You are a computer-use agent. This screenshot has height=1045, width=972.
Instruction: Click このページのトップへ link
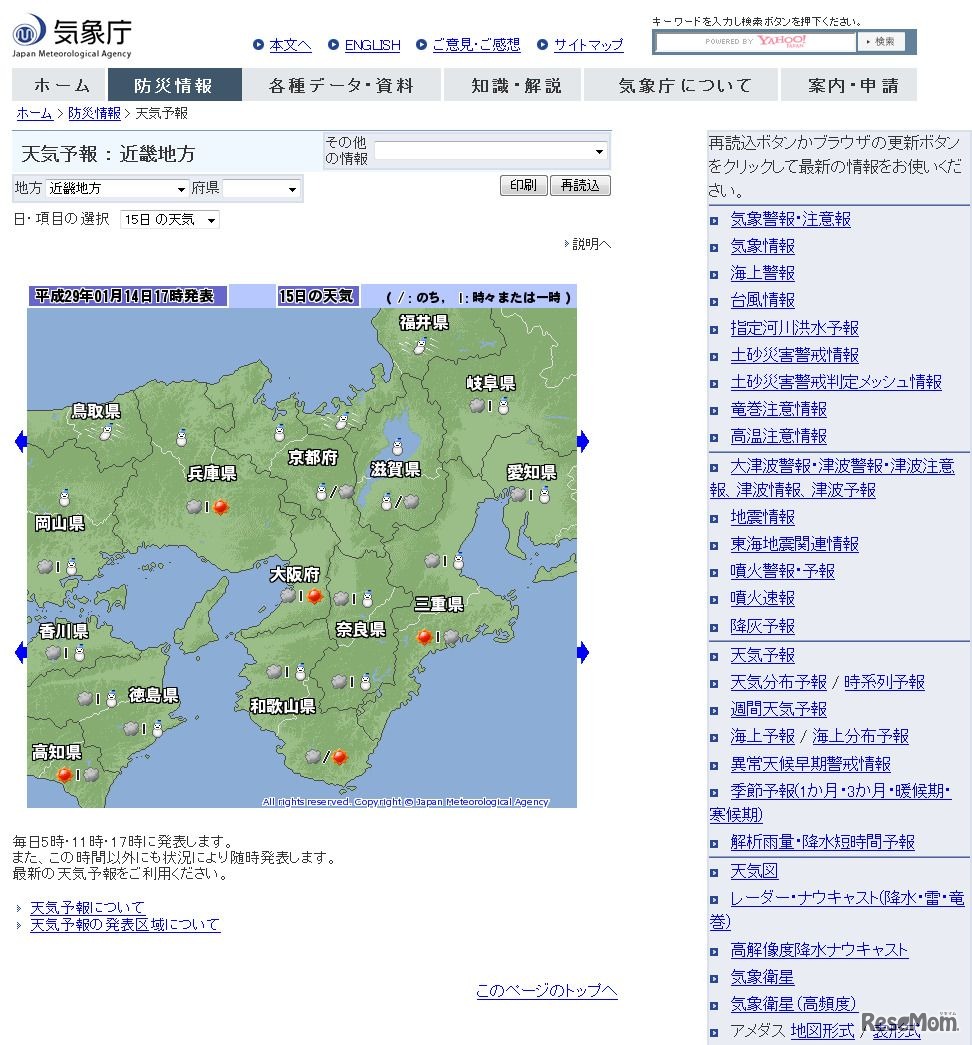click(547, 990)
